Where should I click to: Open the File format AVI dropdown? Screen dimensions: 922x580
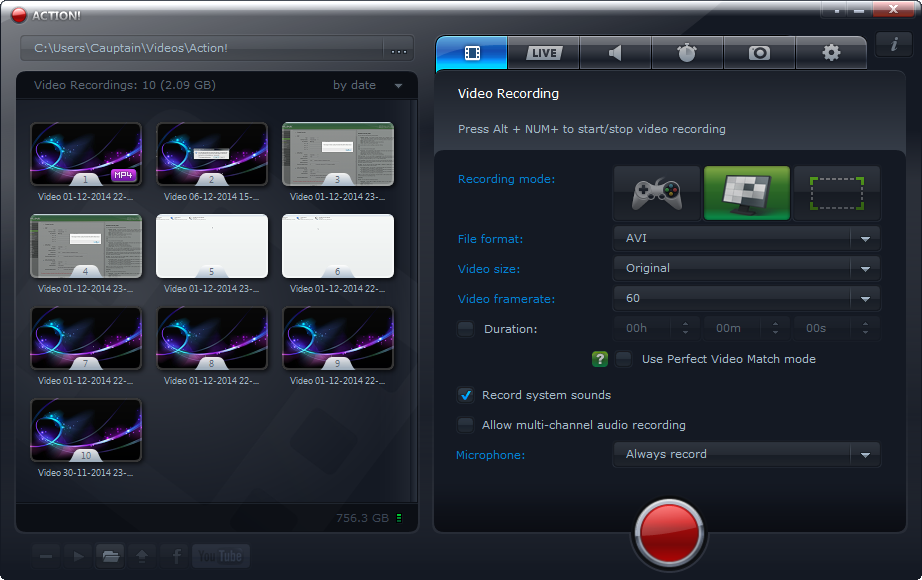pos(747,238)
